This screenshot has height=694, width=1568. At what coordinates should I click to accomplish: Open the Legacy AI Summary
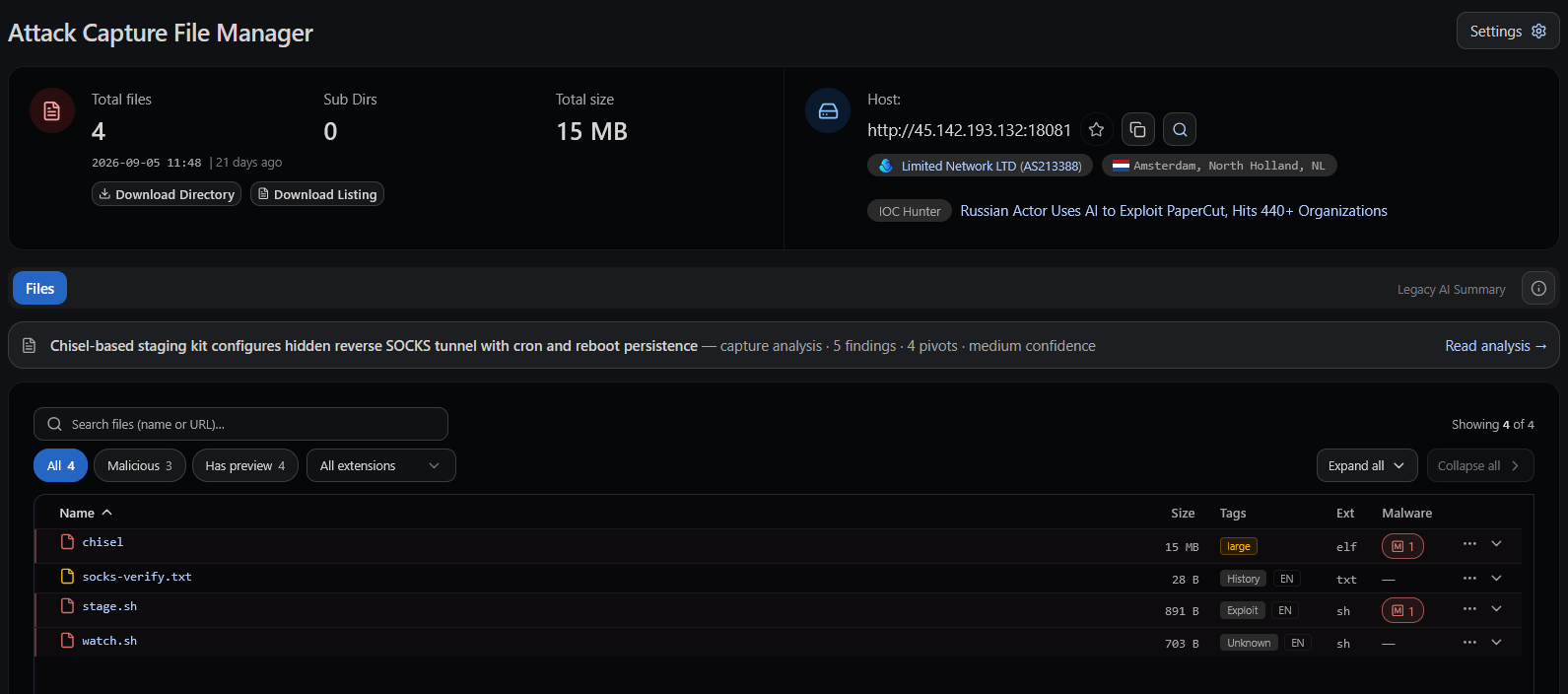[x=1451, y=289]
